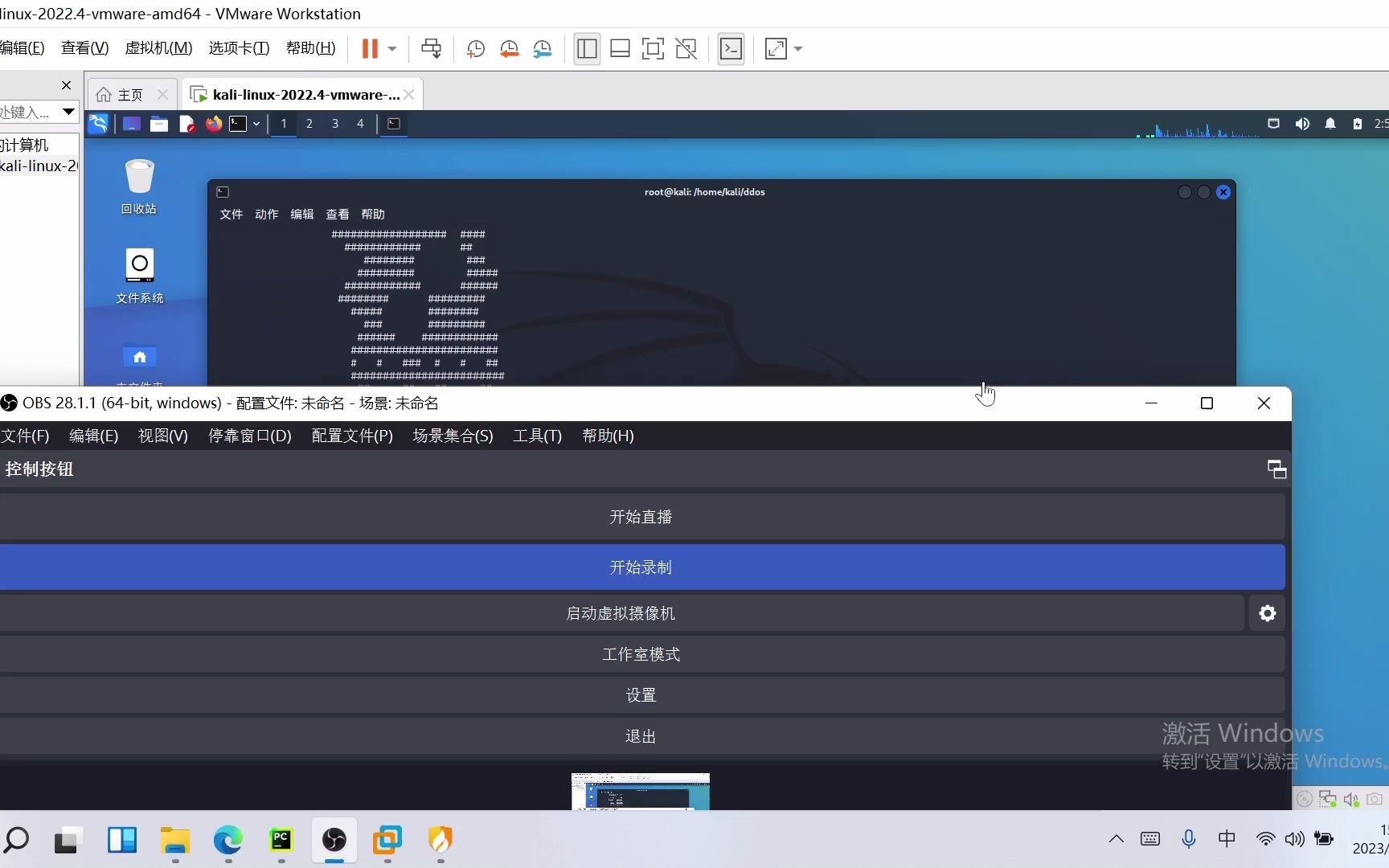The width and height of the screenshot is (1389, 868).
Task: Toggle the VMware library sidebar view
Action: point(587,49)
